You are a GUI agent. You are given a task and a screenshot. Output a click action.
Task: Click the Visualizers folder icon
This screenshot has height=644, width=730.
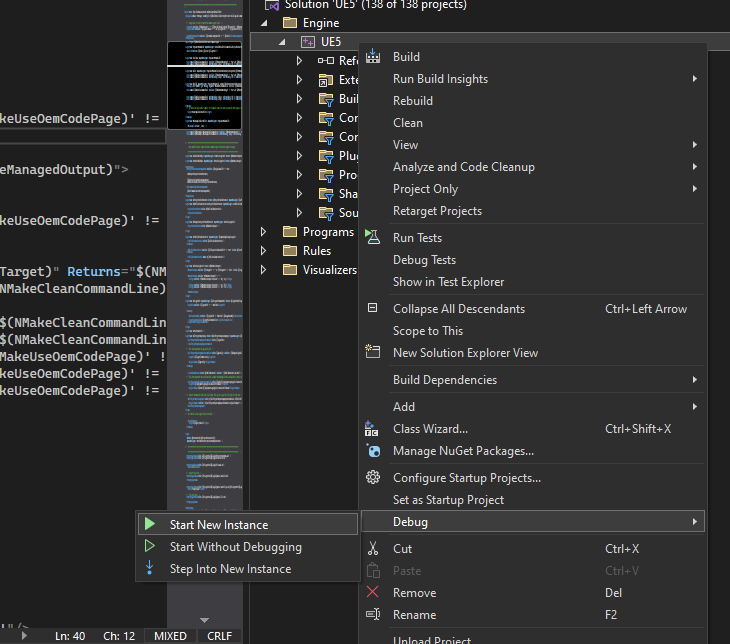coord(290,270)
